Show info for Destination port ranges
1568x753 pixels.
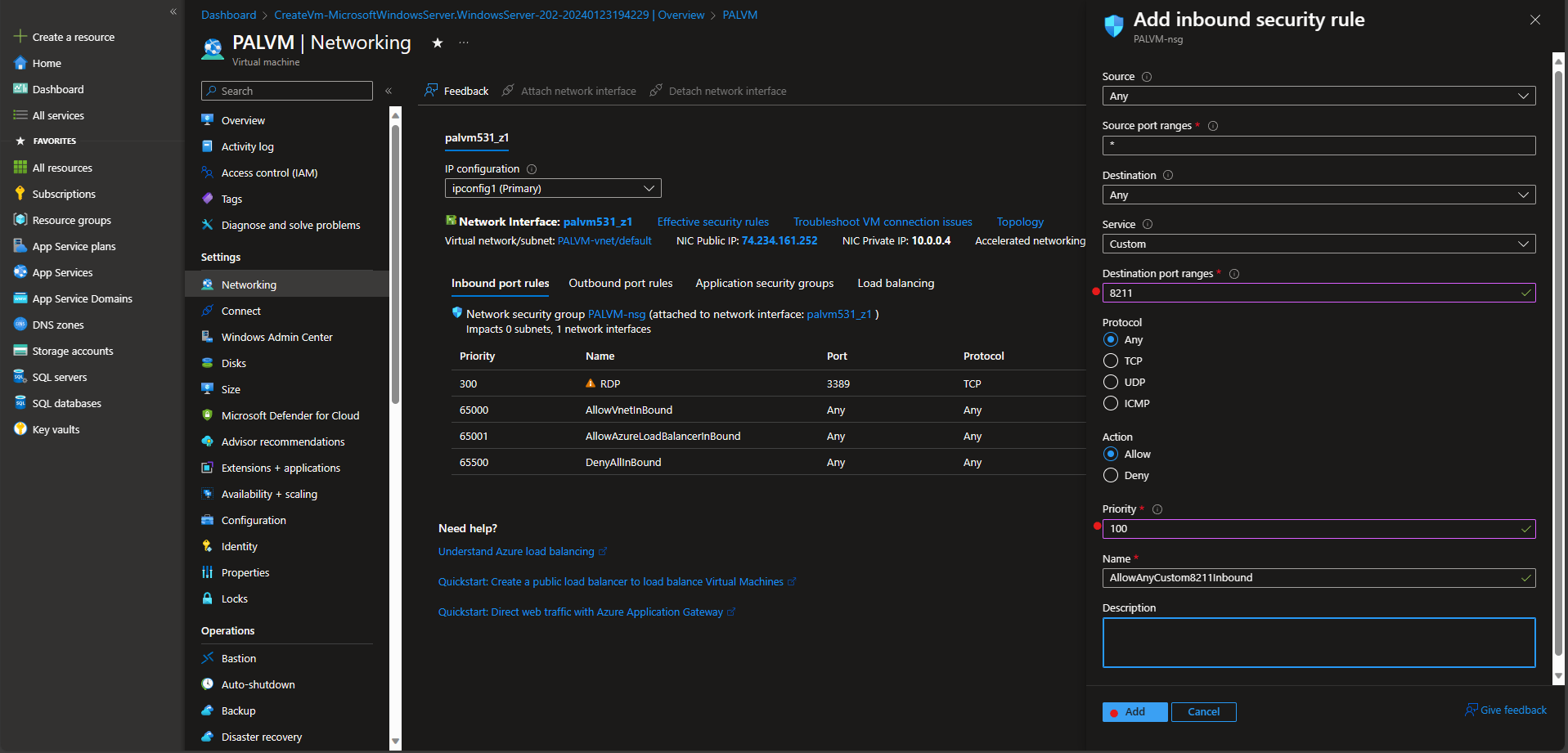[1234, 274]
